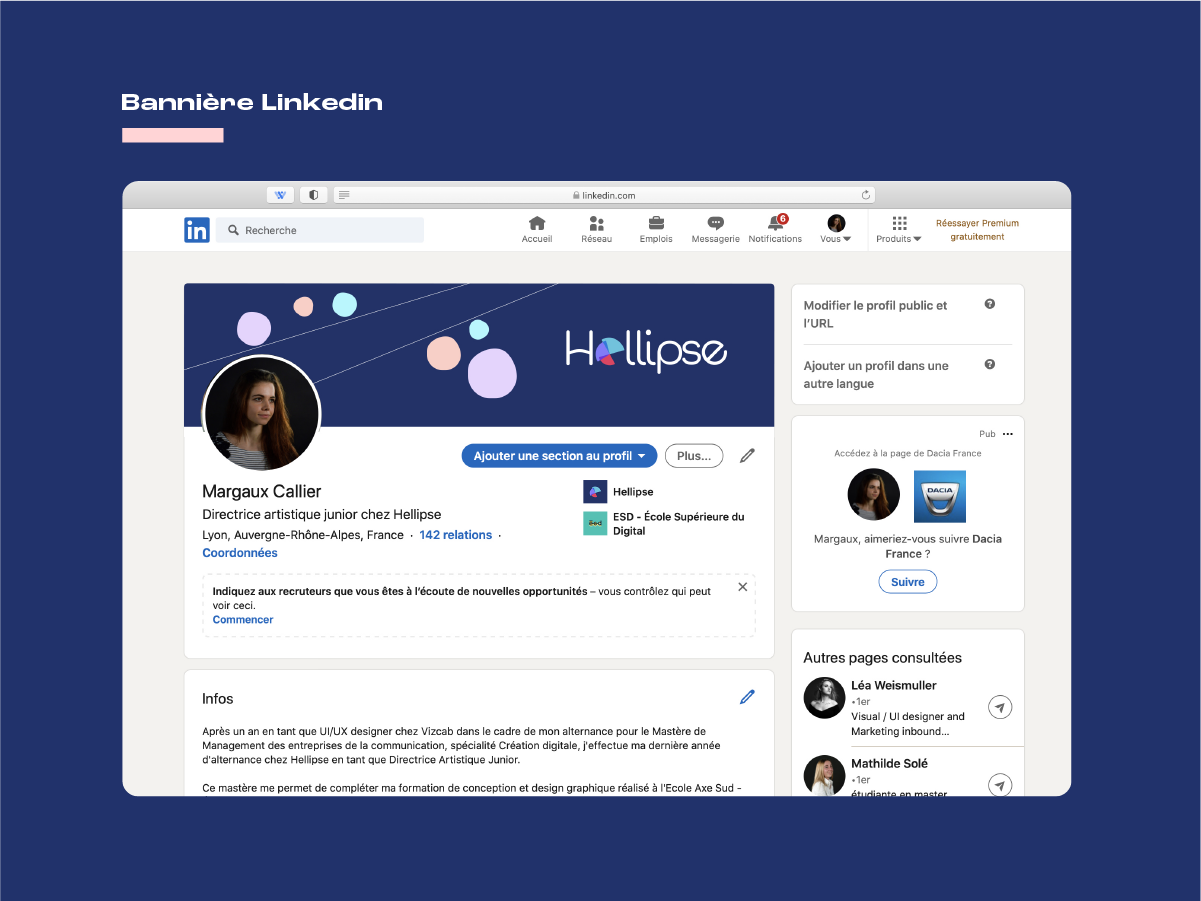The height and width of the screenshot is (901, 1201).
Task: Open the Plus... options button
Action: click(693, 456)
